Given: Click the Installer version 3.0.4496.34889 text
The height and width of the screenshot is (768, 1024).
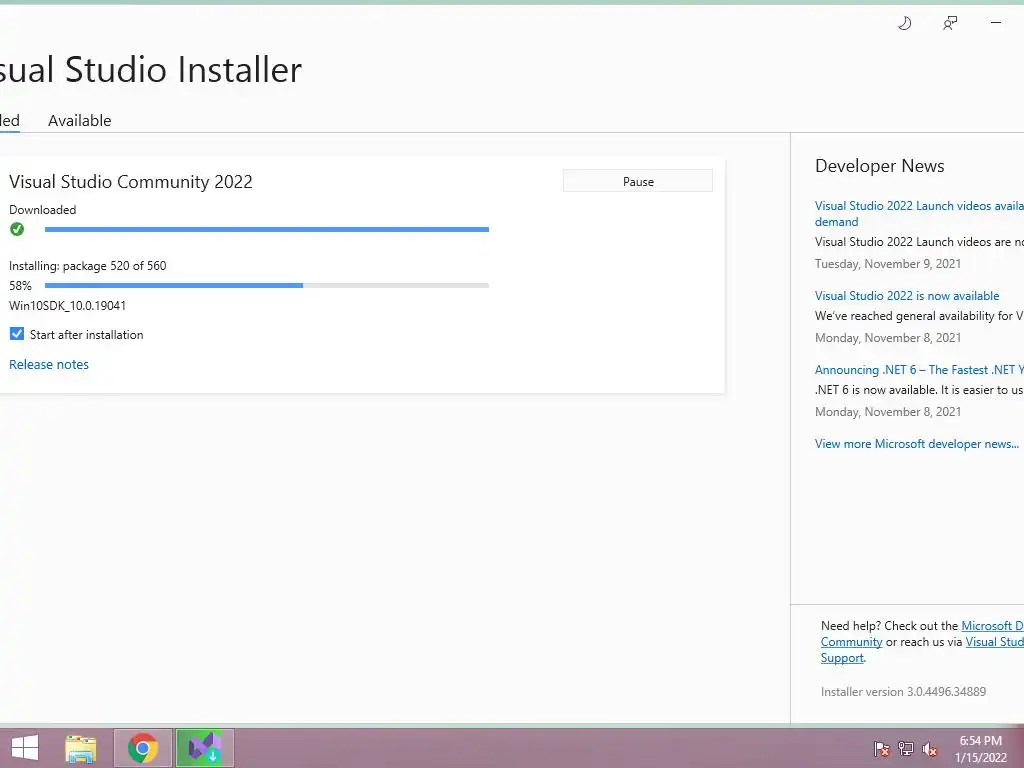Looking at the screenshot, I should point(903,692).
